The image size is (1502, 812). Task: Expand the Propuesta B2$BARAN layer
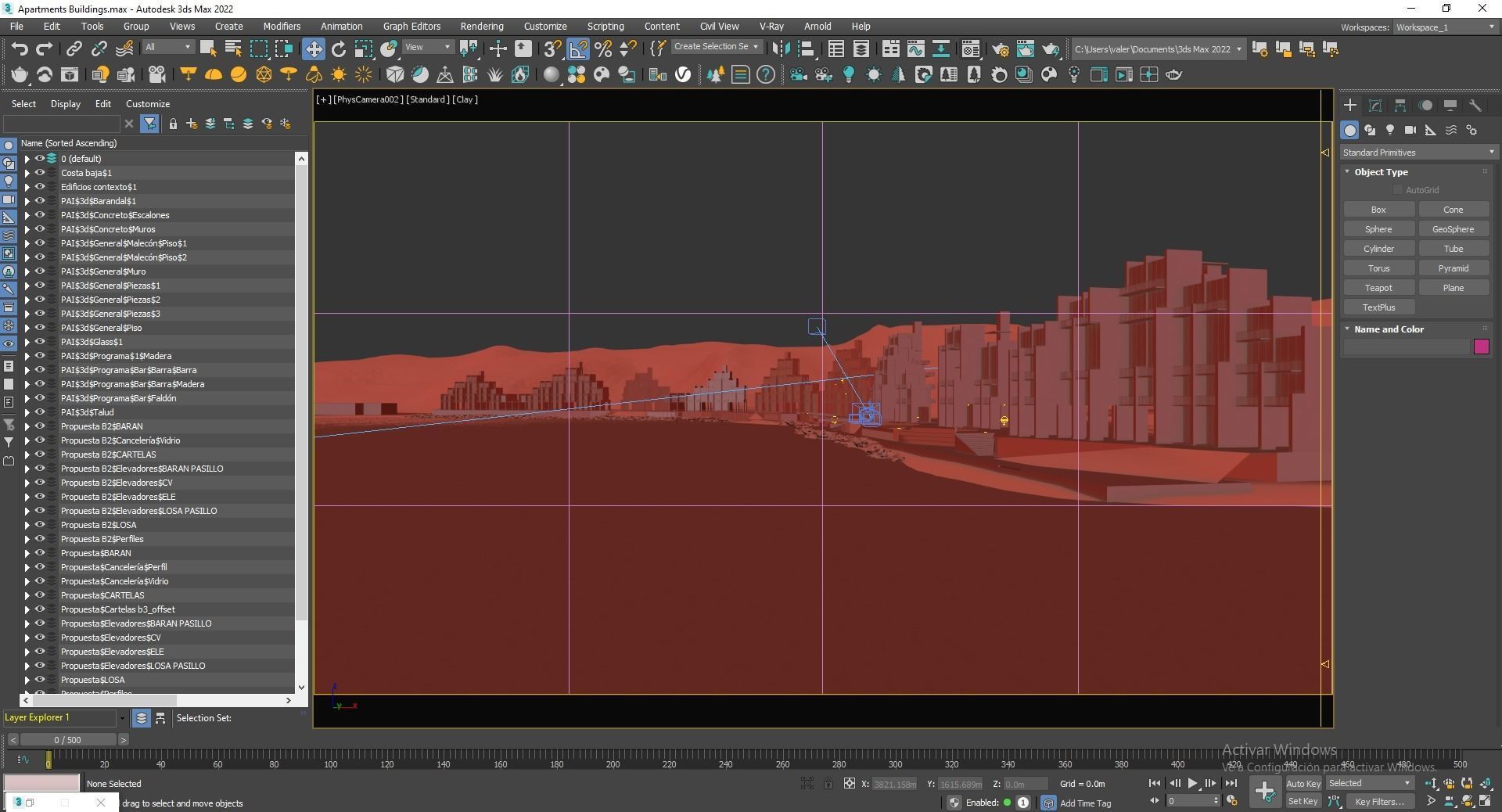27,426
